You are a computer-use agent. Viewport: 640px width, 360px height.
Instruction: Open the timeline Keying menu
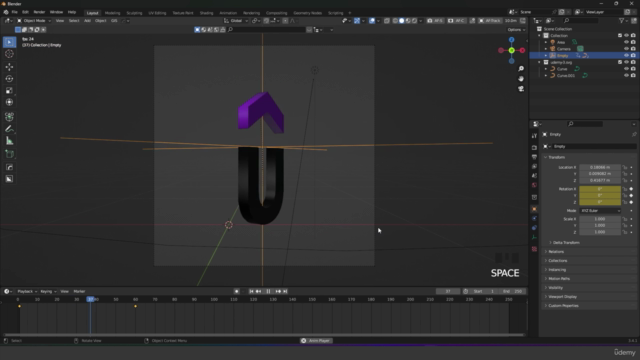(x=48, y=291)
